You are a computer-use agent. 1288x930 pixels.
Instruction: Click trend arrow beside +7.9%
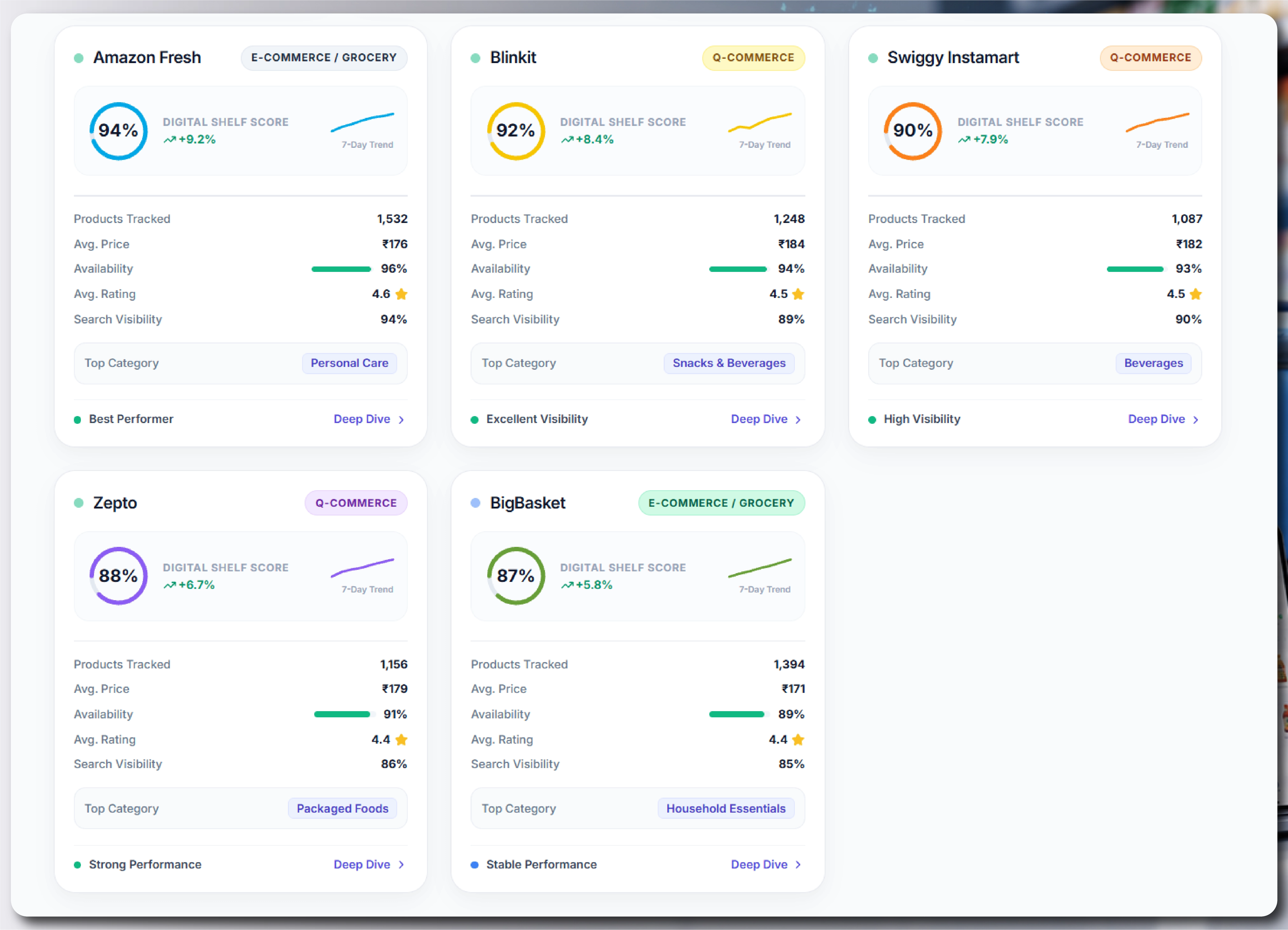964,140
